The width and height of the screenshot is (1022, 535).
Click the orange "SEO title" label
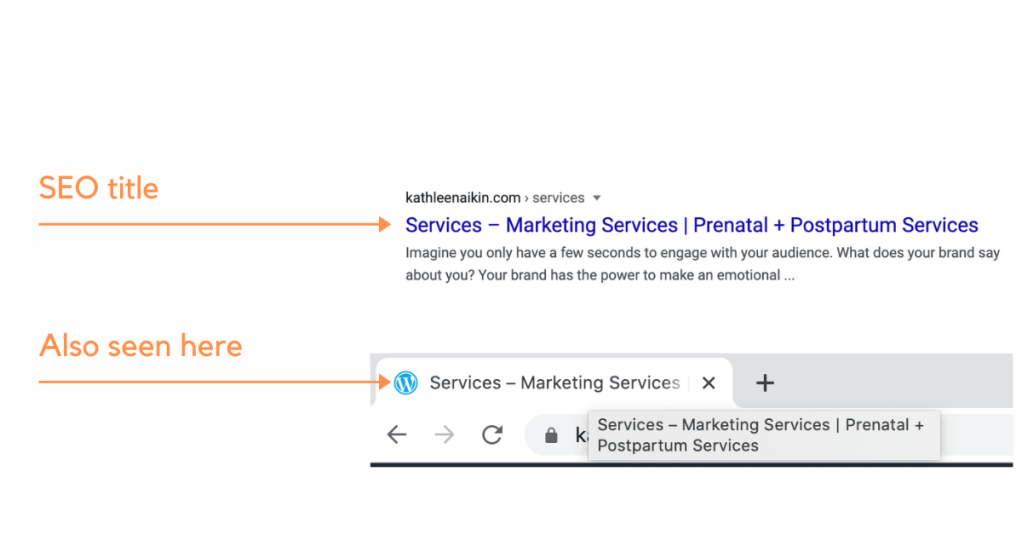[x=98, y=188]
